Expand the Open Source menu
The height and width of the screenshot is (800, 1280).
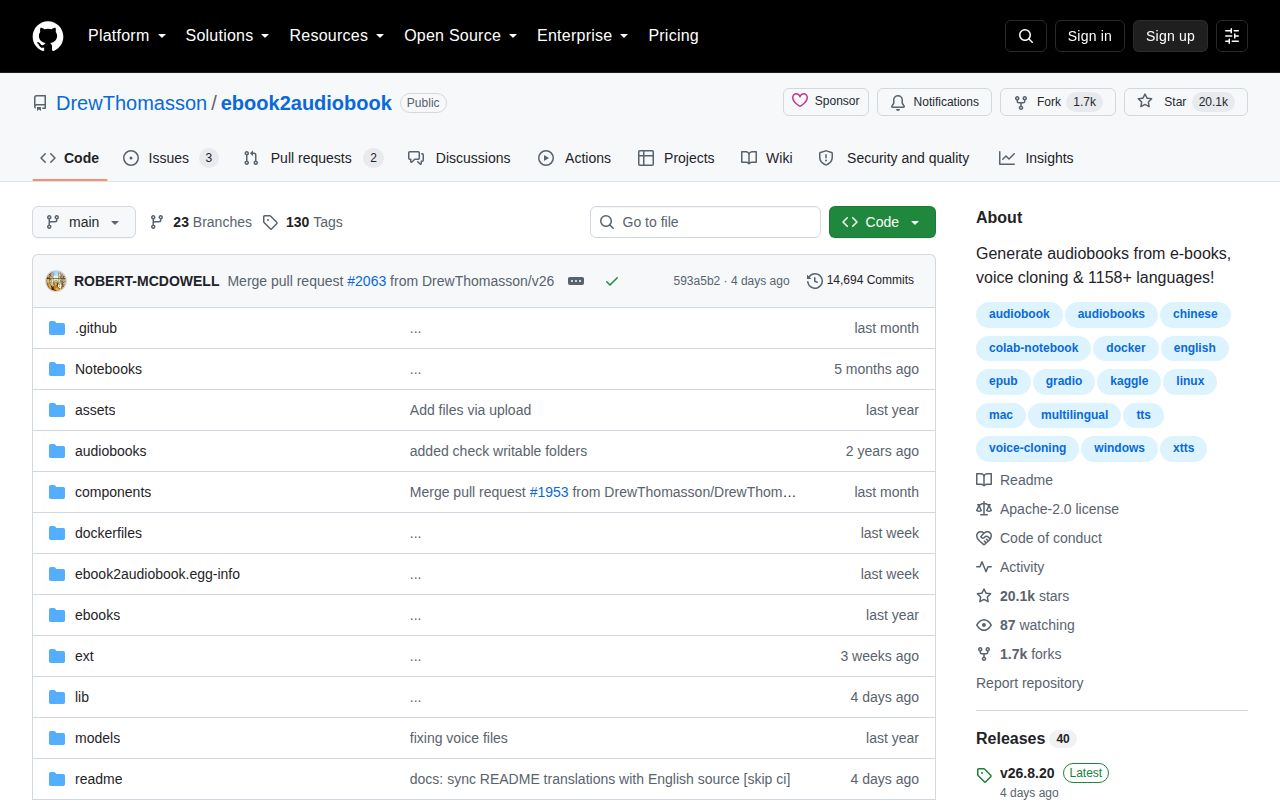(x=461, y=36)
